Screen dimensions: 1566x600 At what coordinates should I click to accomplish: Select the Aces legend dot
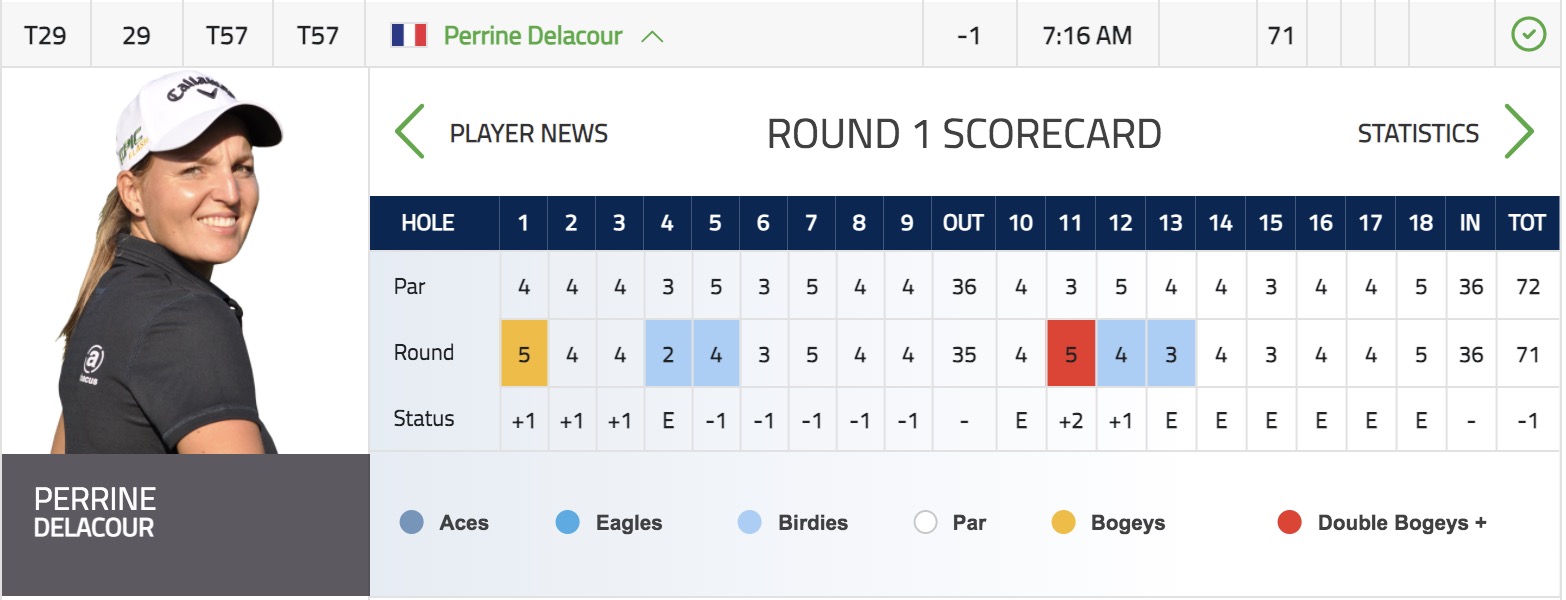click(411, 522)
